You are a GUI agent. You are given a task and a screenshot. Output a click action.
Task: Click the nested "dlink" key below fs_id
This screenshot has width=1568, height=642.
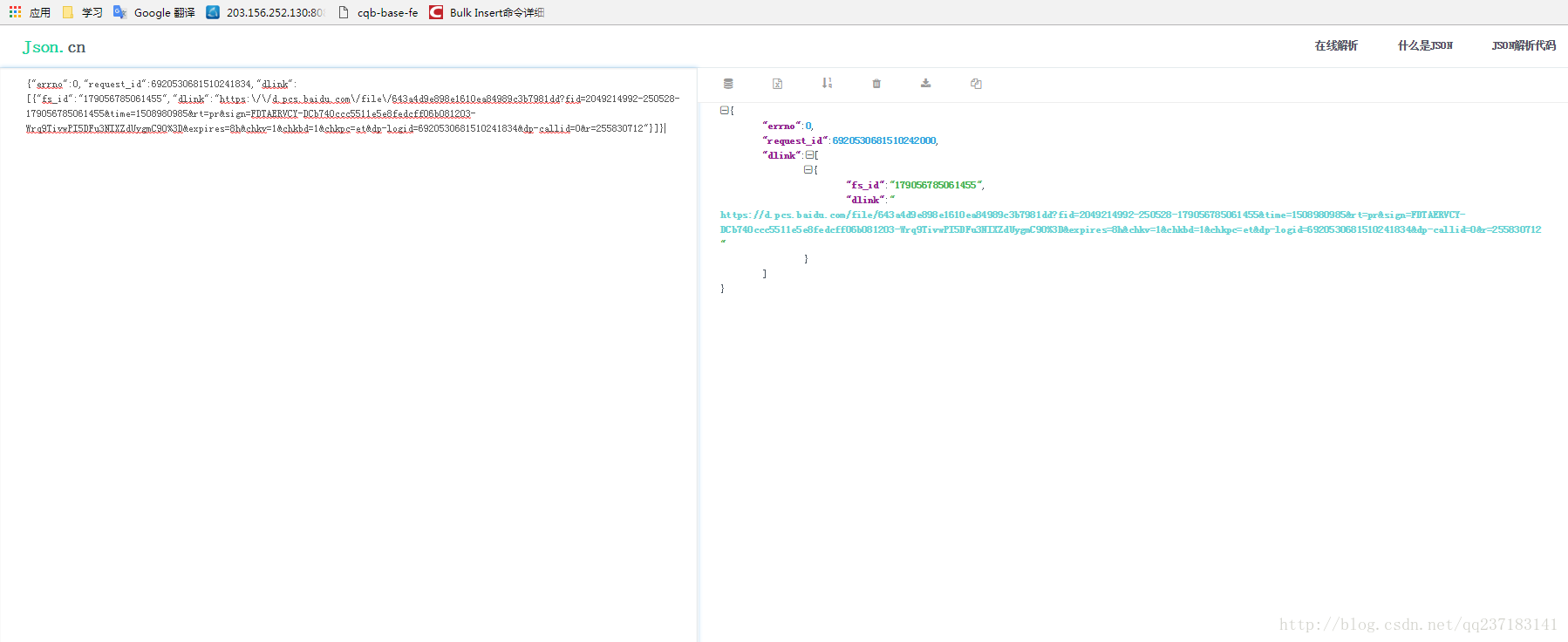click(866, 200)
